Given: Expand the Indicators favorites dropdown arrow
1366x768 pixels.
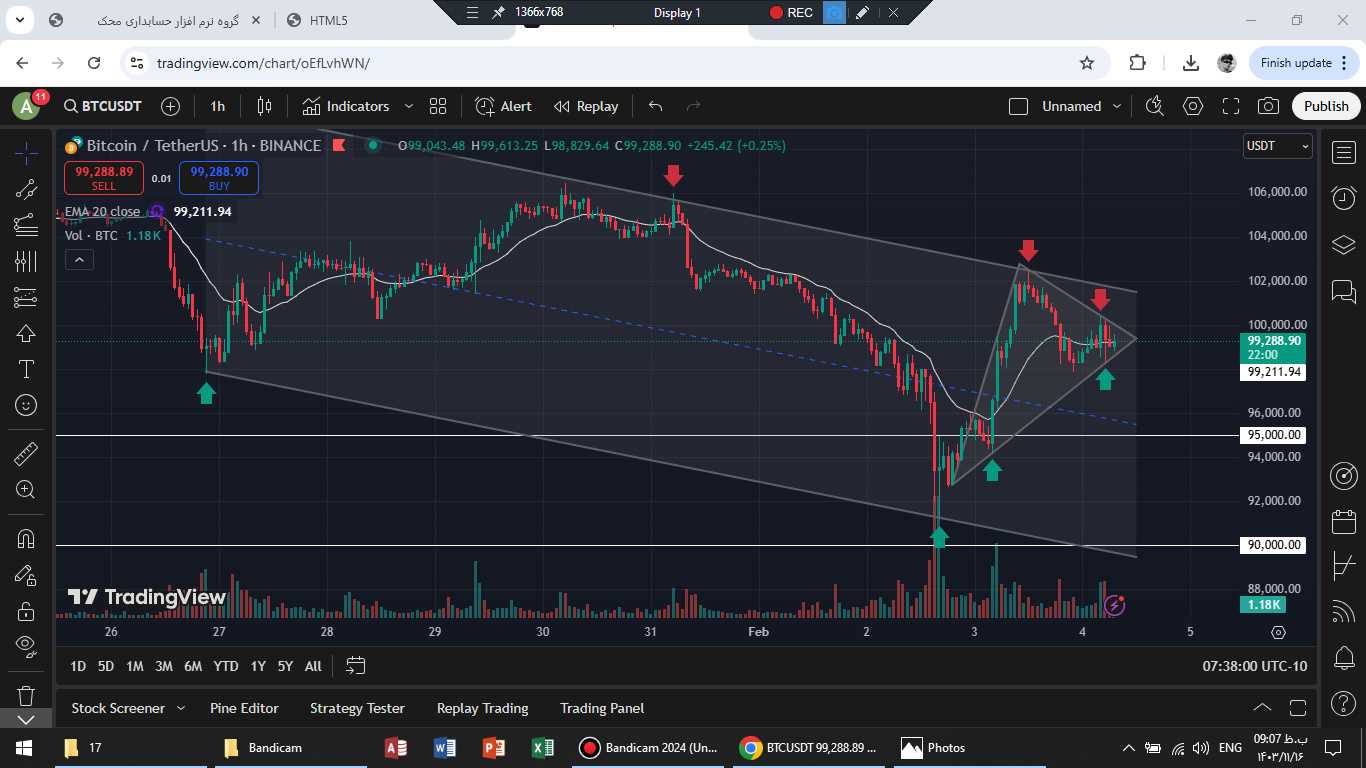Looking at the screenshot, I should [408, 106].
